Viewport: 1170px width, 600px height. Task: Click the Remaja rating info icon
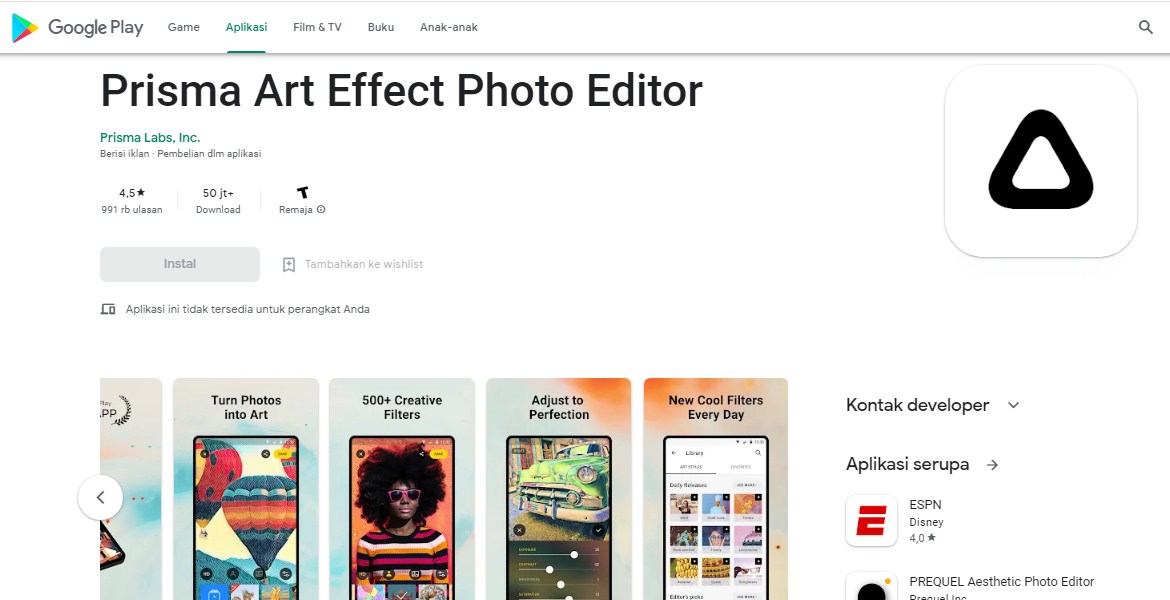[x=321, y=210]
